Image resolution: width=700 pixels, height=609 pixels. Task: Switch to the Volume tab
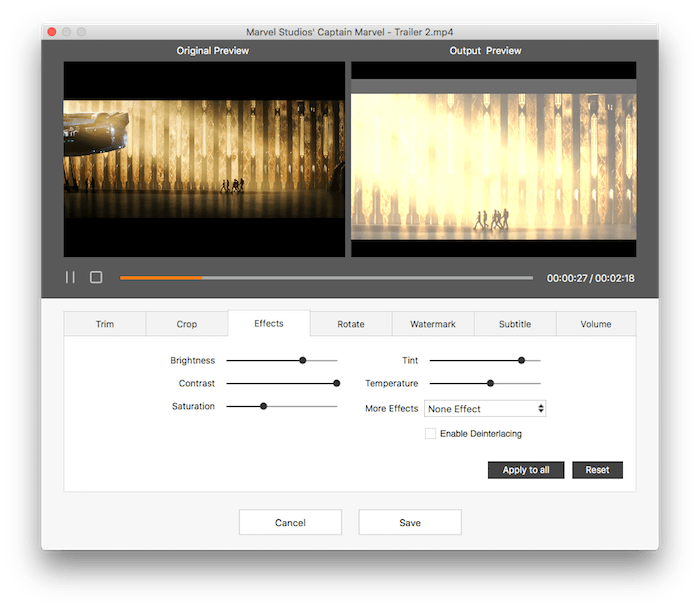[x=596, y=324]
